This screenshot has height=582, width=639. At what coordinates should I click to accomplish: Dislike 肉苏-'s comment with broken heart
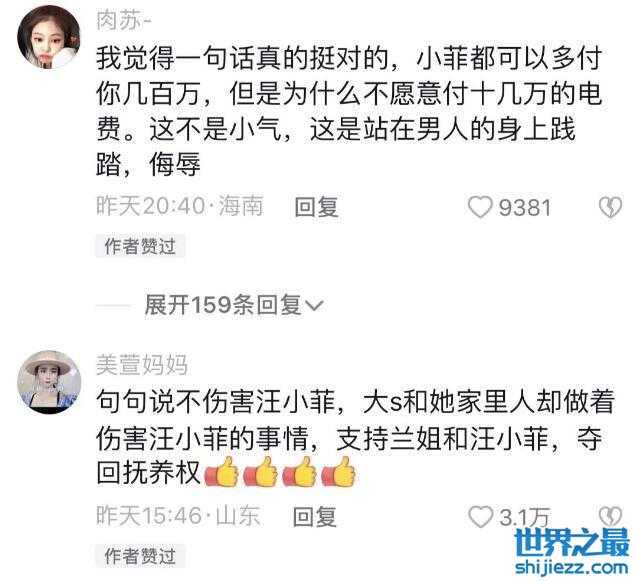click(610, 207)
